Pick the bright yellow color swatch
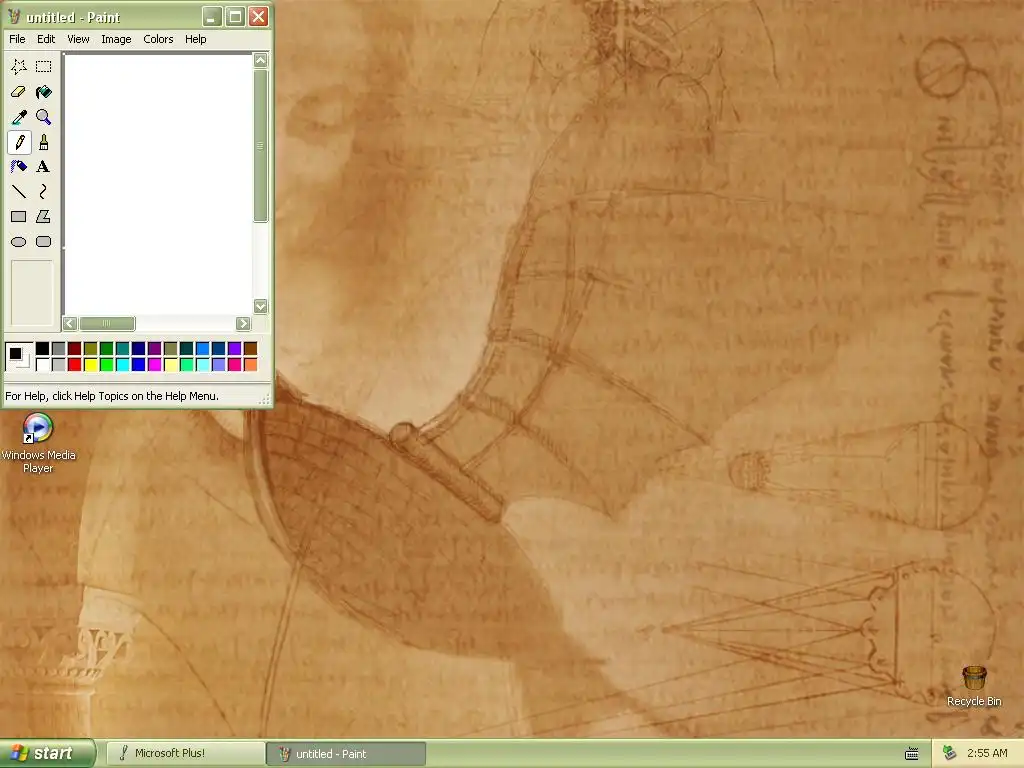1024x768 pixels. (90, 364)
